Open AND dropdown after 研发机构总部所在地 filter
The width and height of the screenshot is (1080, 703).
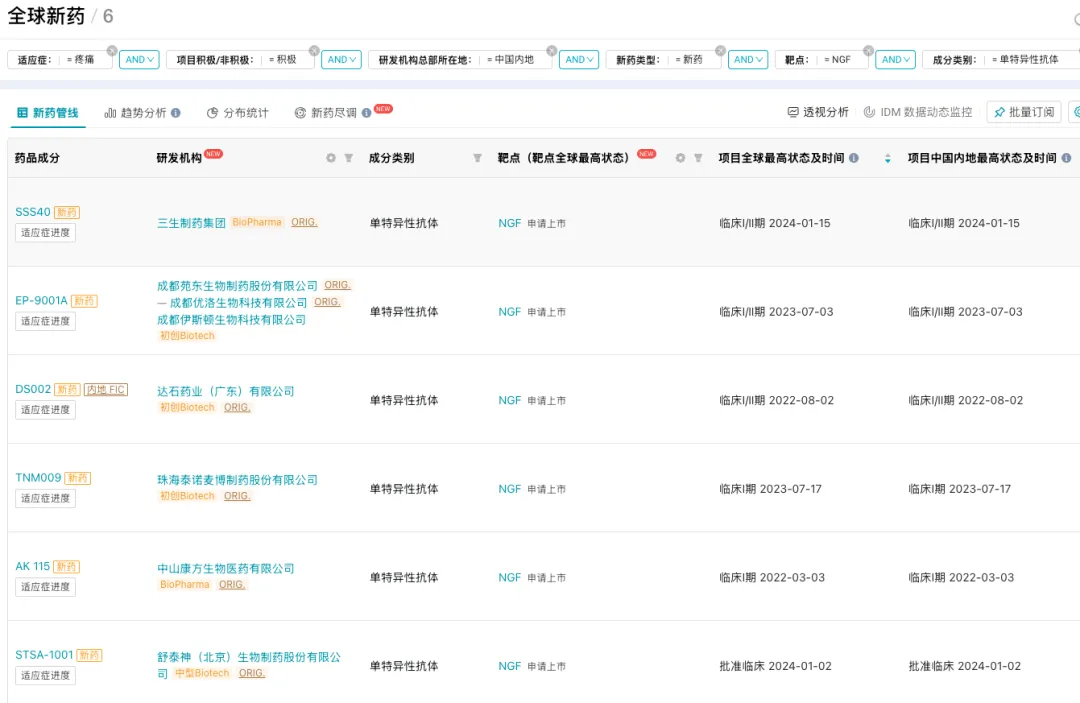578,60
